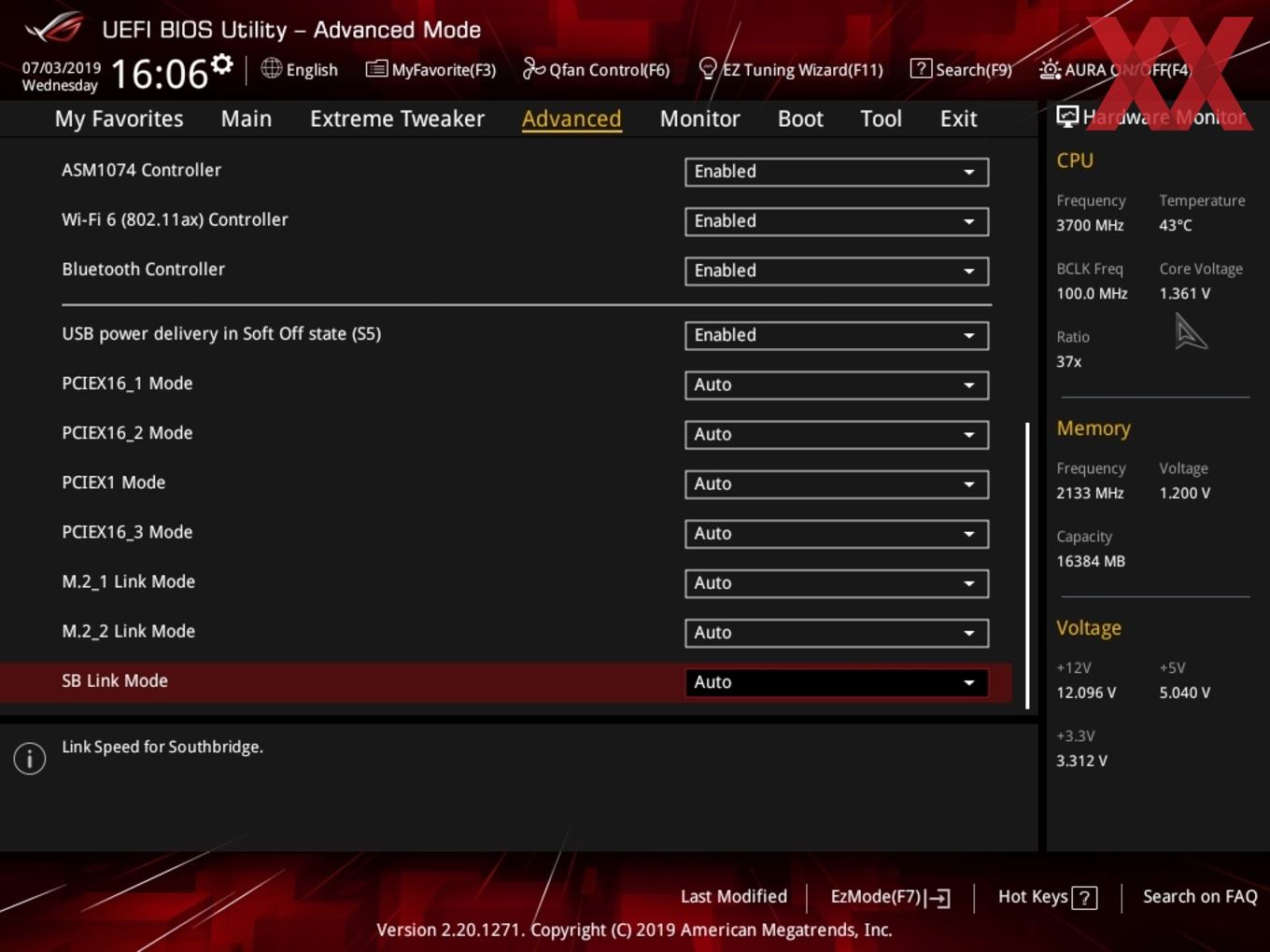Switch to Tool tab

point(881,119)
